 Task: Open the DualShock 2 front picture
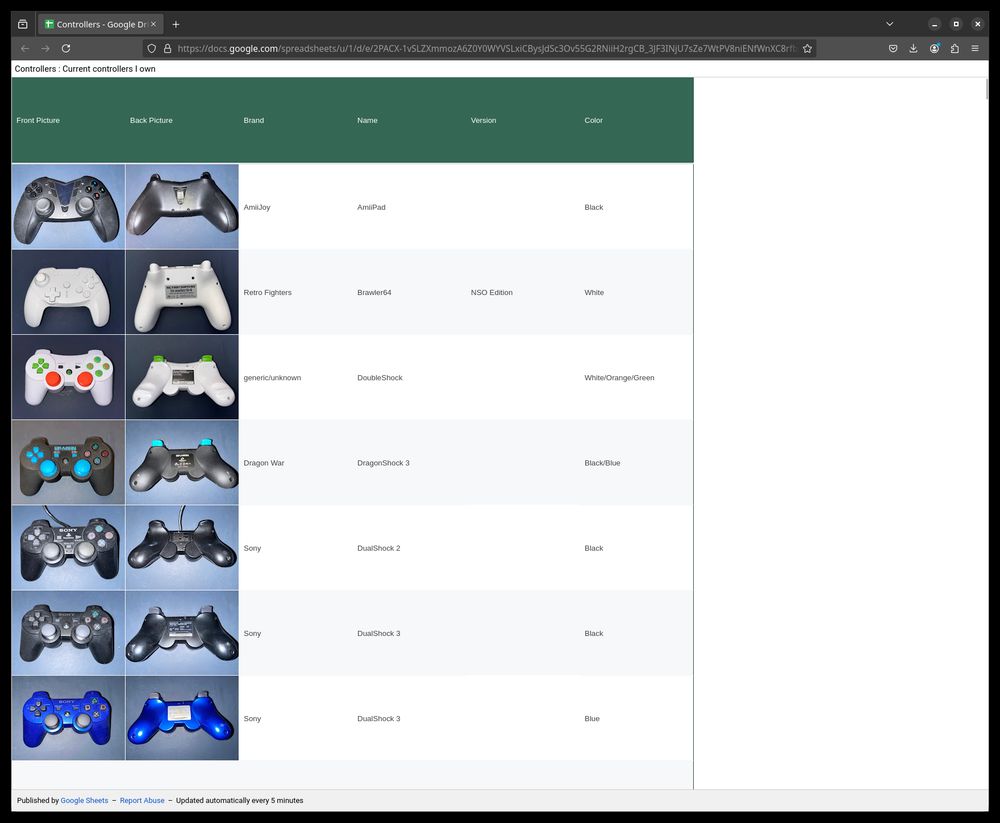tap(68, 547)
